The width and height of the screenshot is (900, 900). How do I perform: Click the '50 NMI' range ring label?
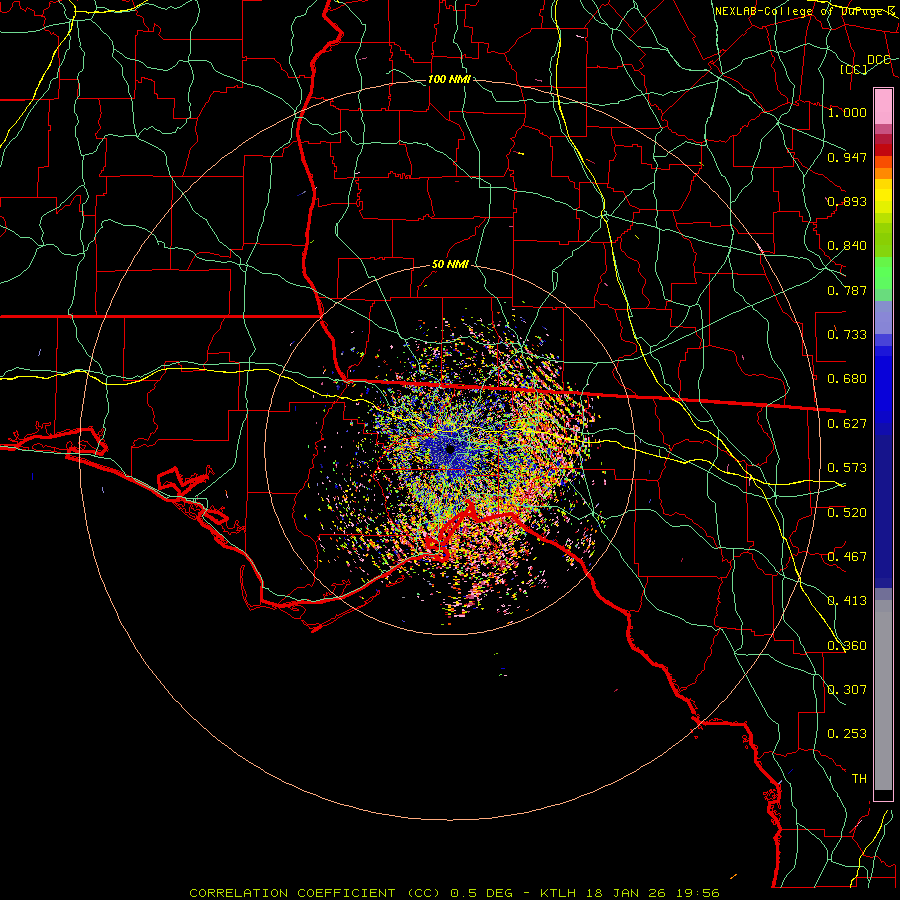[x=450, y=265]
